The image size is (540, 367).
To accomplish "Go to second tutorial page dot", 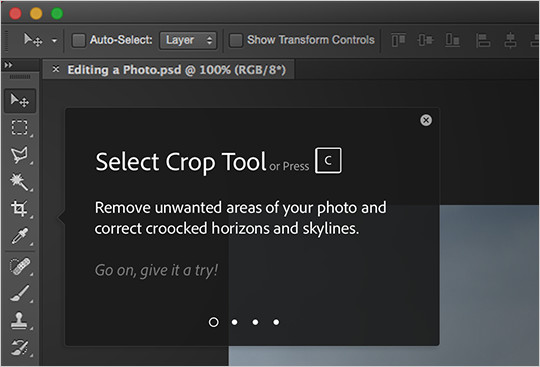I will (235, 322).
